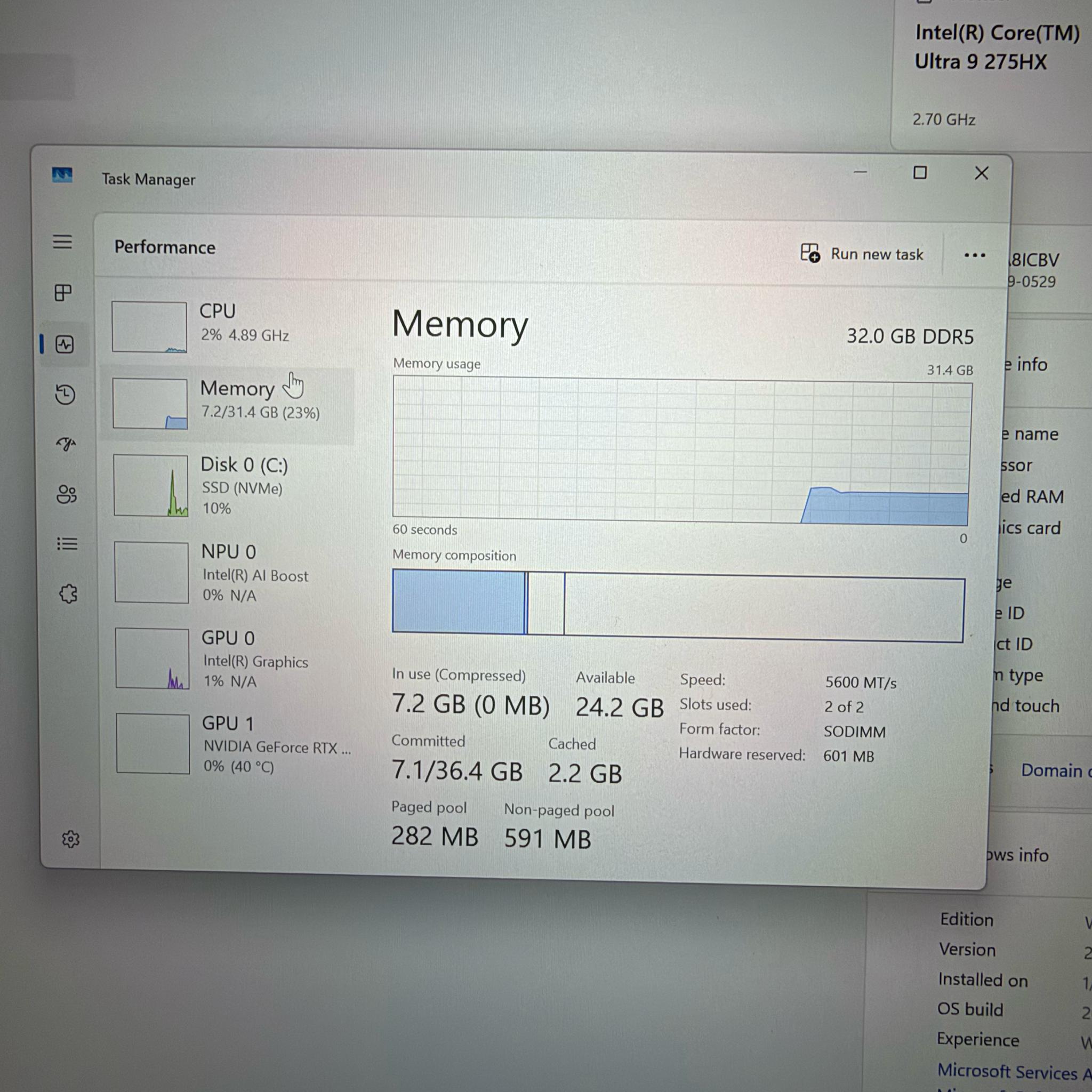Click the 5600 MT/s speed value

click(861, 683)
